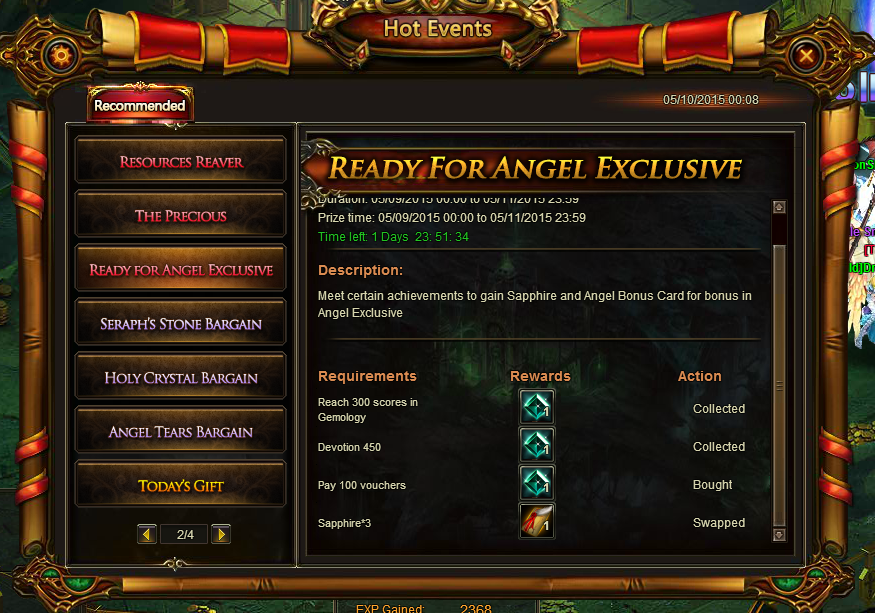
Task: Go to next event list page
Action: click(x=221, y=534)
